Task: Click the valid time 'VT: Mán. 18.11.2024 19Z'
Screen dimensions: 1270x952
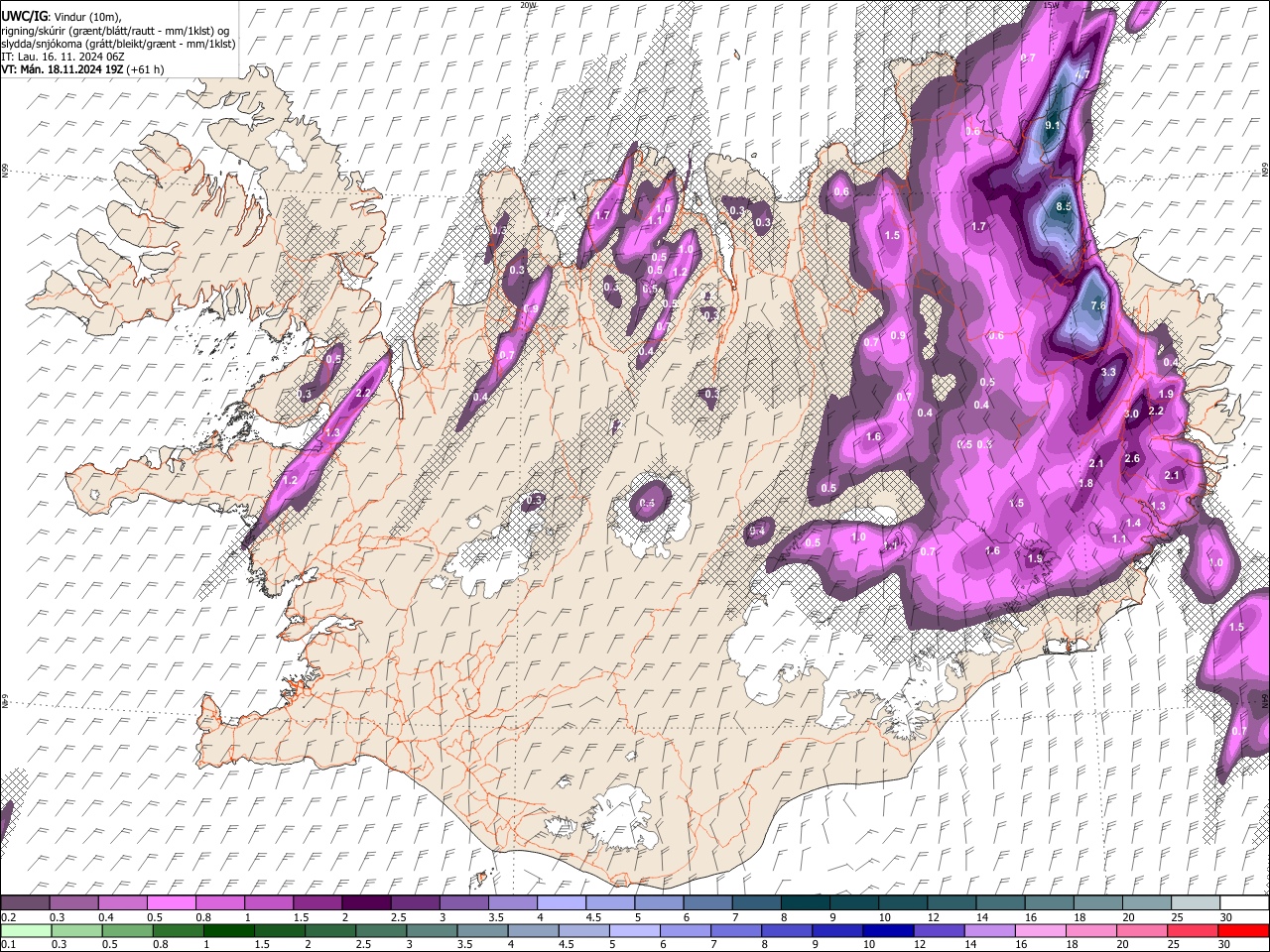Action: (x=61, y=69)
